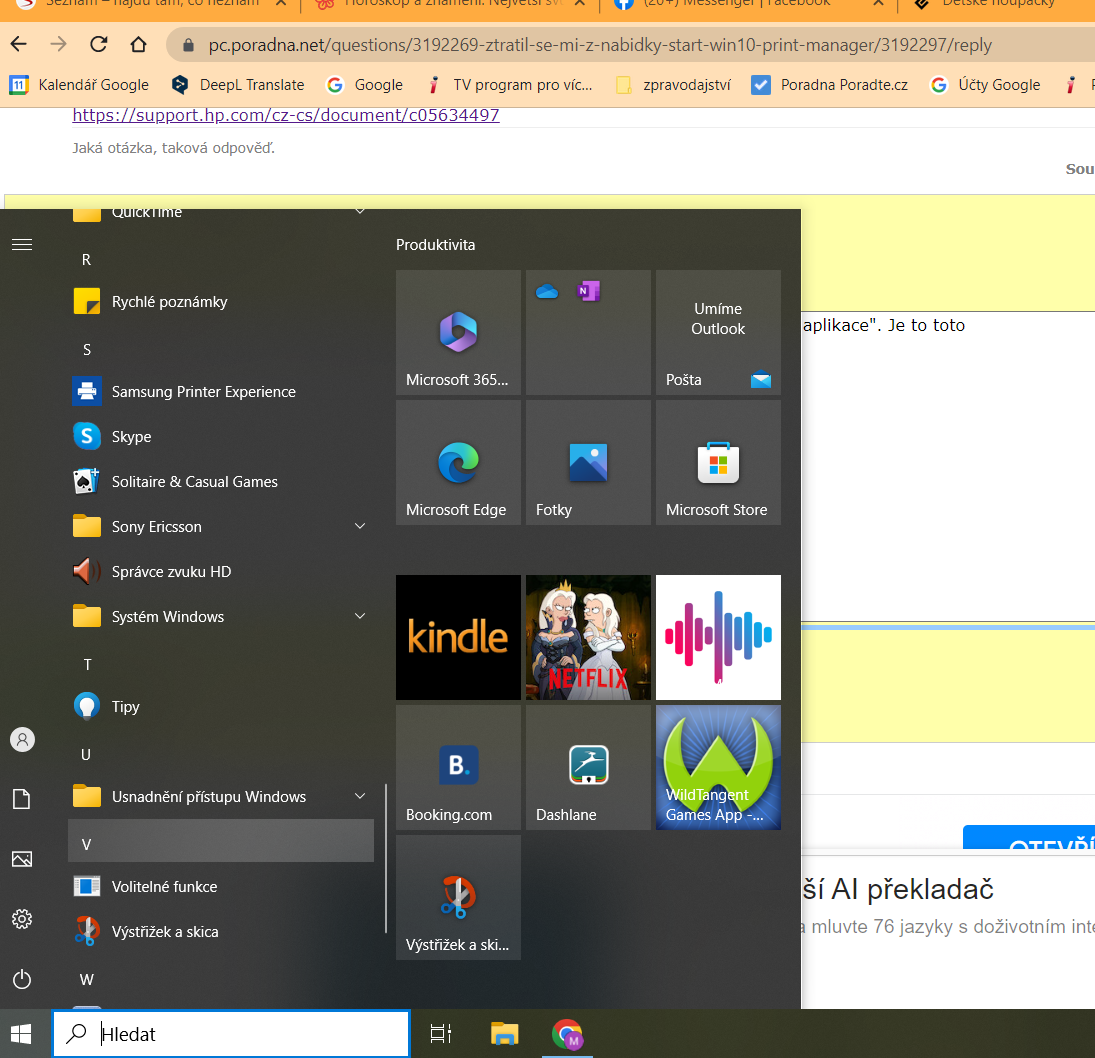
Task: Click the OneNote icon in the tile folder
Action: (589, 291)
